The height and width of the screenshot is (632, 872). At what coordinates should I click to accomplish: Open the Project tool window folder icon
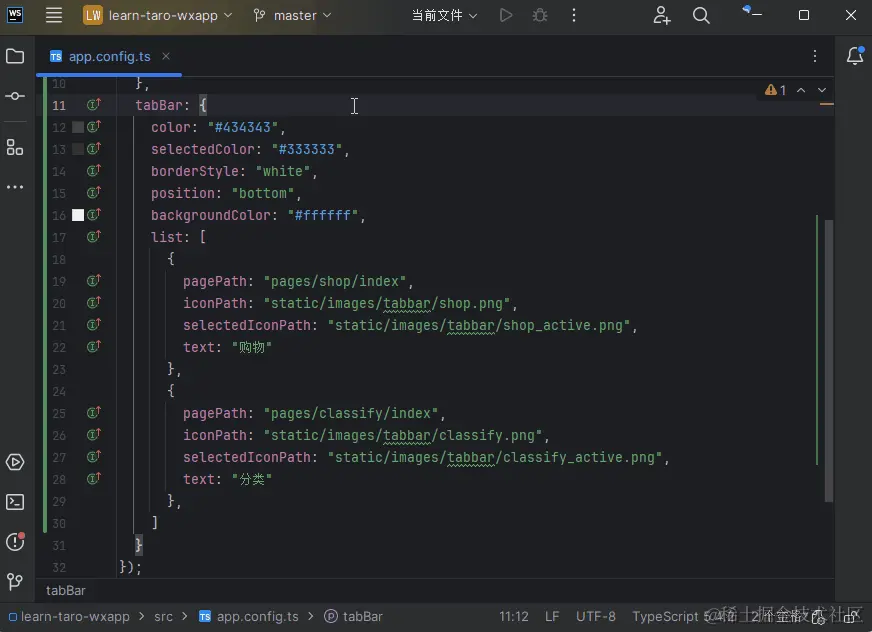click(x=15, y=56)
